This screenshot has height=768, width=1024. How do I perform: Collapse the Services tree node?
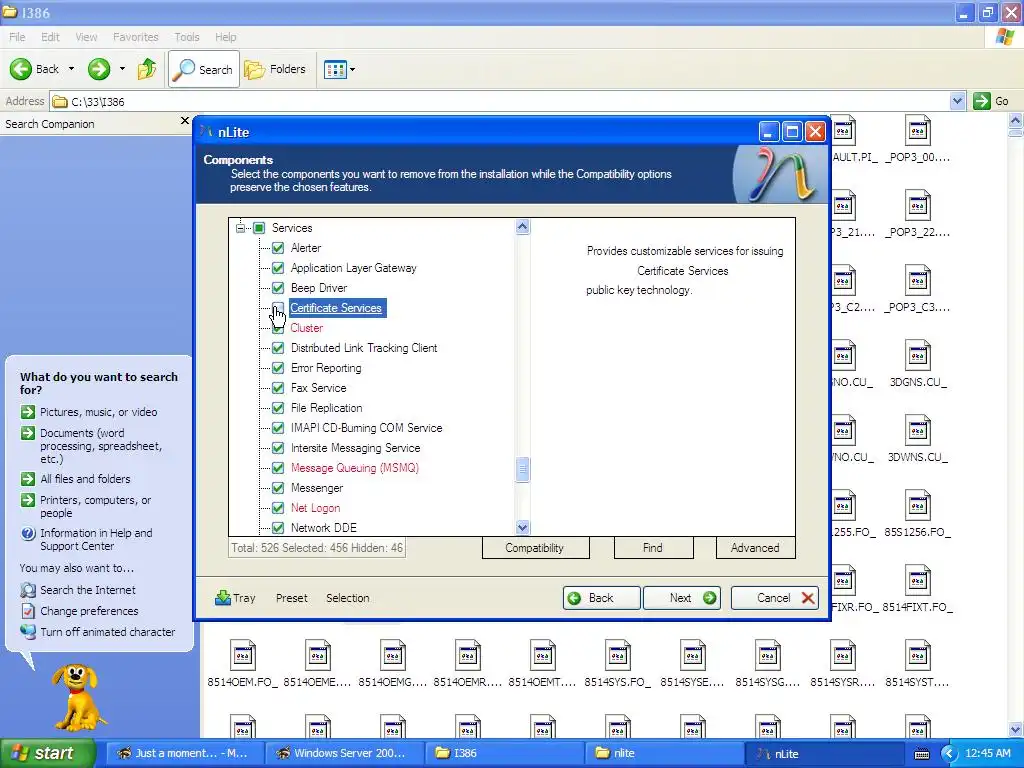[240, 228]
